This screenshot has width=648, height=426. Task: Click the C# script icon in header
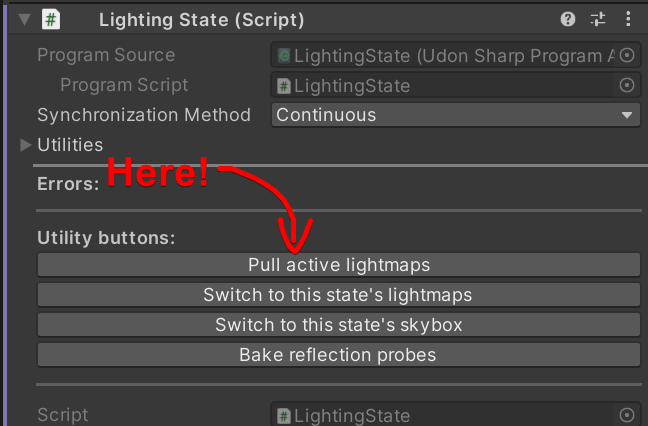51,19
